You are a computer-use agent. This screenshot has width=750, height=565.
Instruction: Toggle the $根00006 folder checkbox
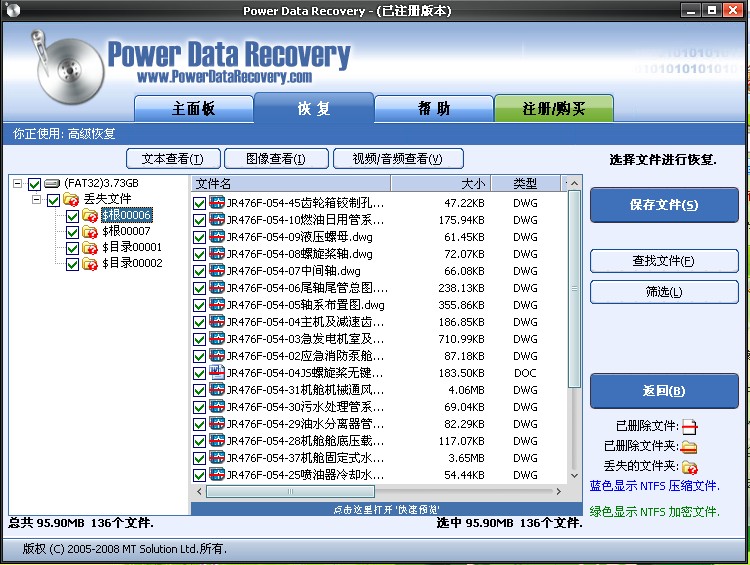(x=72, y=216)
